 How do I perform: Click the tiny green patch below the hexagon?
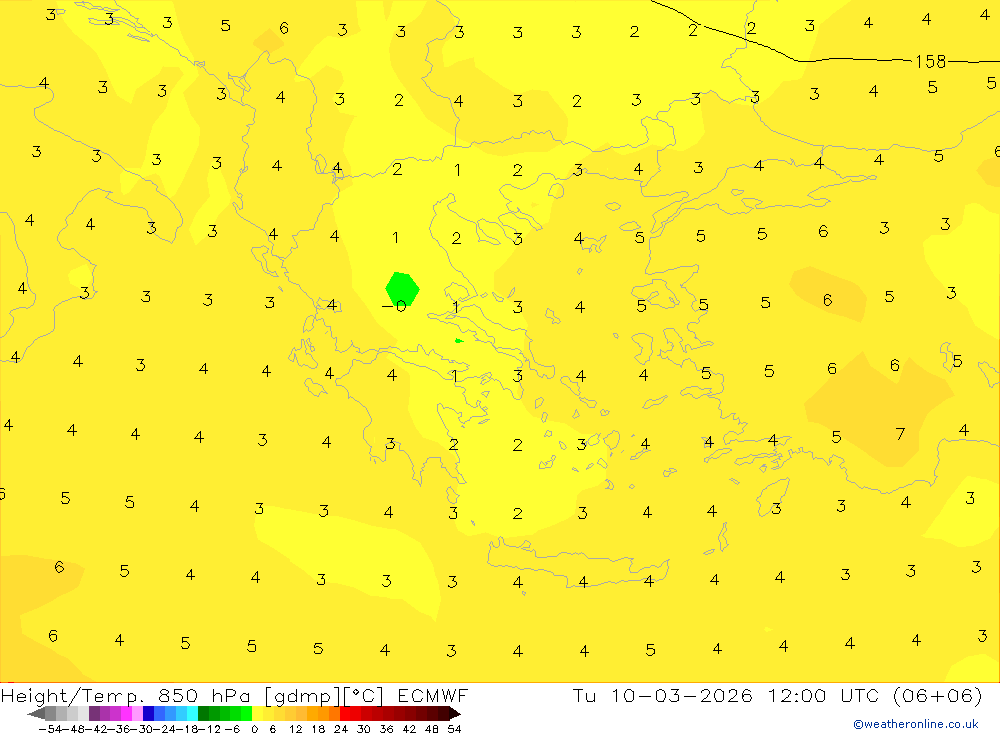coord(459,341)
